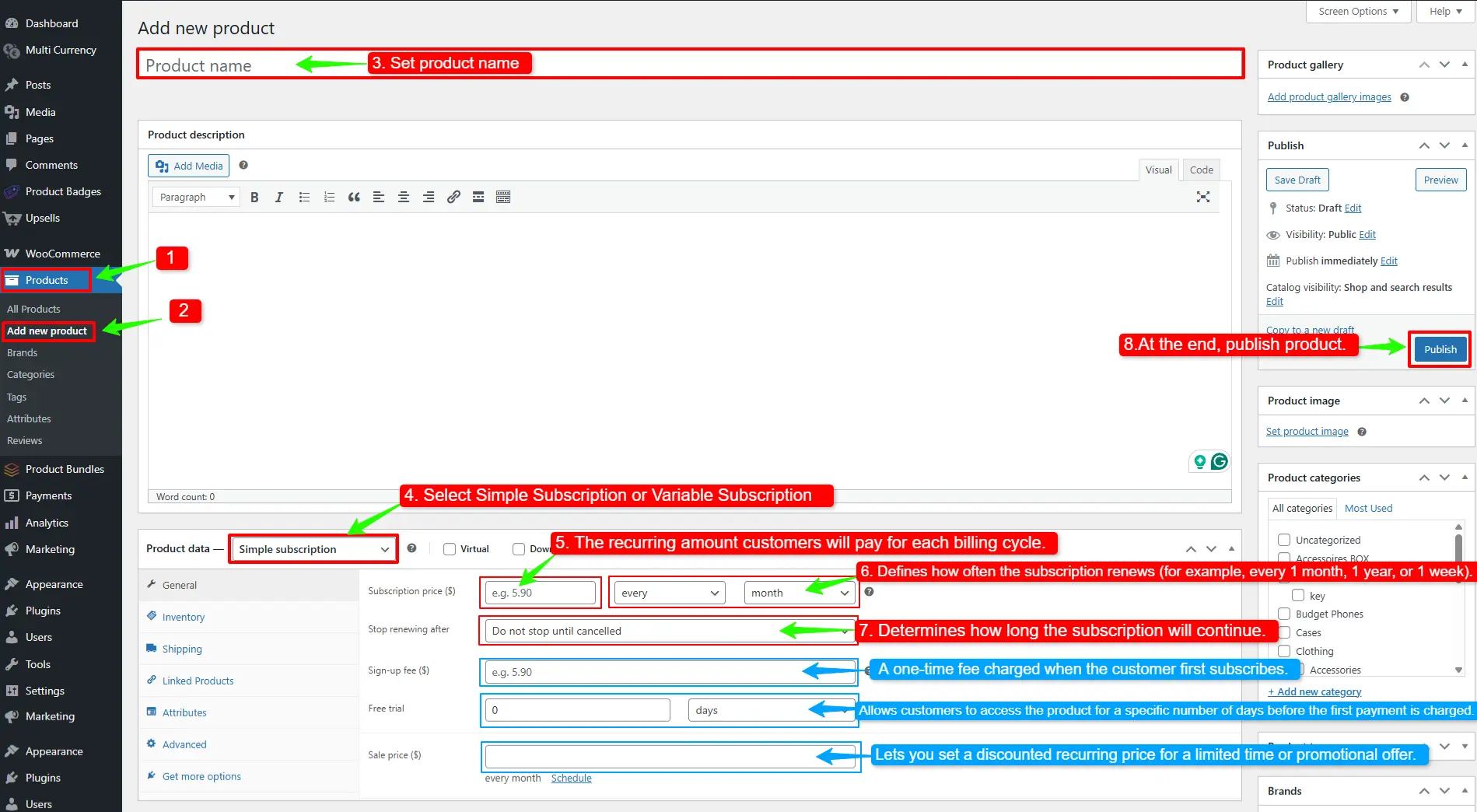Enable the Virtual product checkbox
Image resolution: width=1477 pixels, height=812 pixels.
pos(450,549)
